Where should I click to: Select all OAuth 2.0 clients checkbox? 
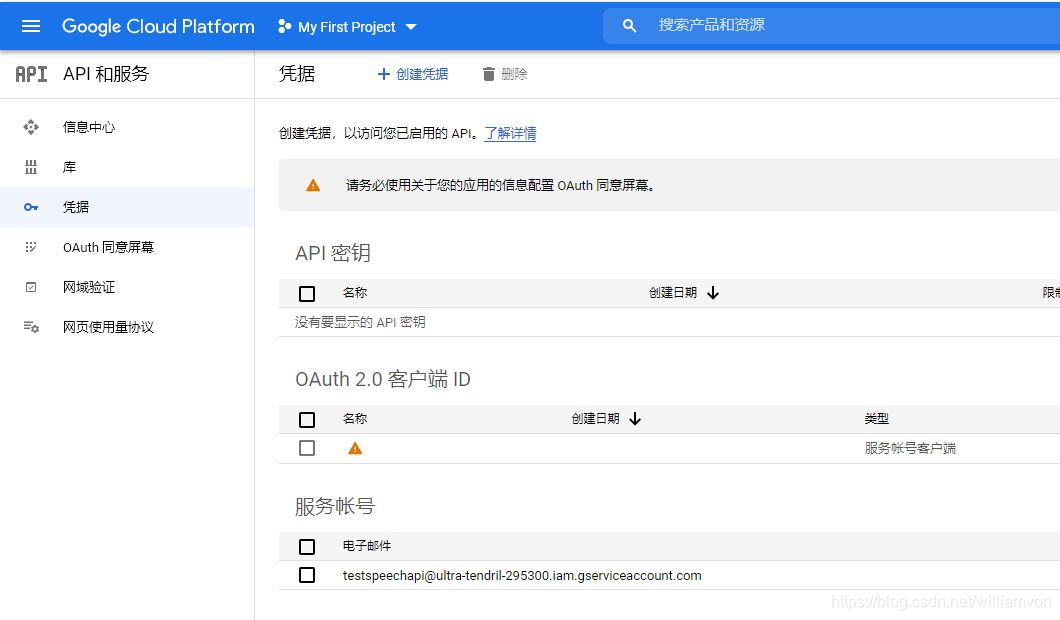(x=307, y=420)
